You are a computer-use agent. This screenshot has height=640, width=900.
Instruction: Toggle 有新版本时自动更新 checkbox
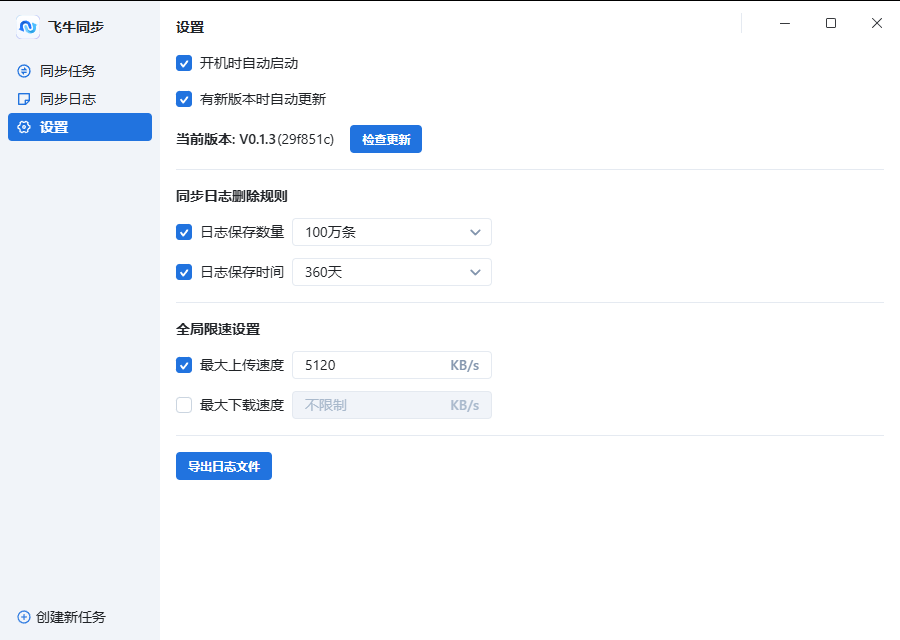click(184, 99)
